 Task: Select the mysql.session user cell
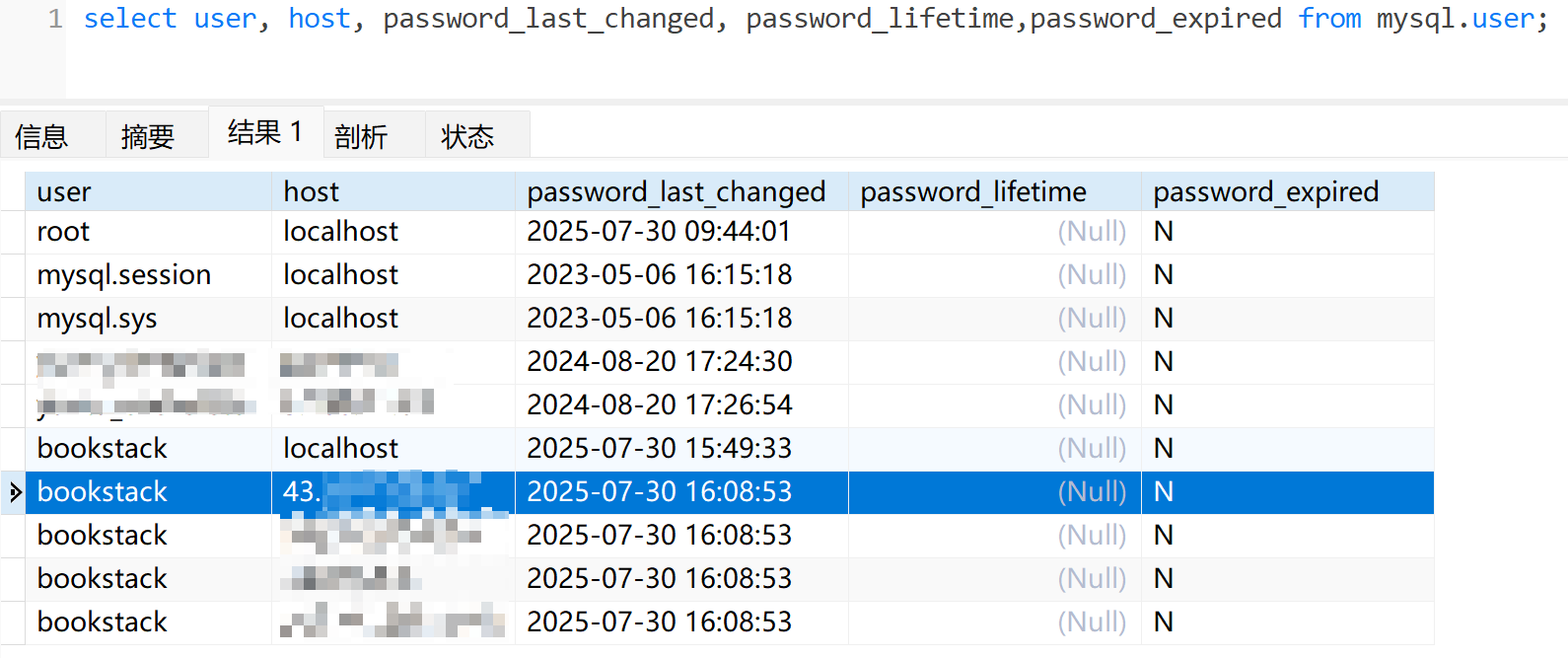tap(124, 274)
